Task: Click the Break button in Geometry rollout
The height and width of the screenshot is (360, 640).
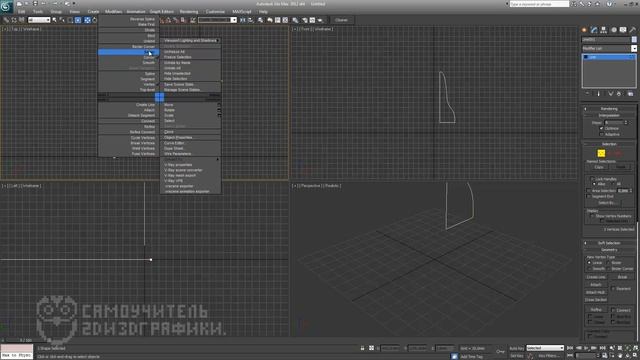Action: tap(622, 277)
